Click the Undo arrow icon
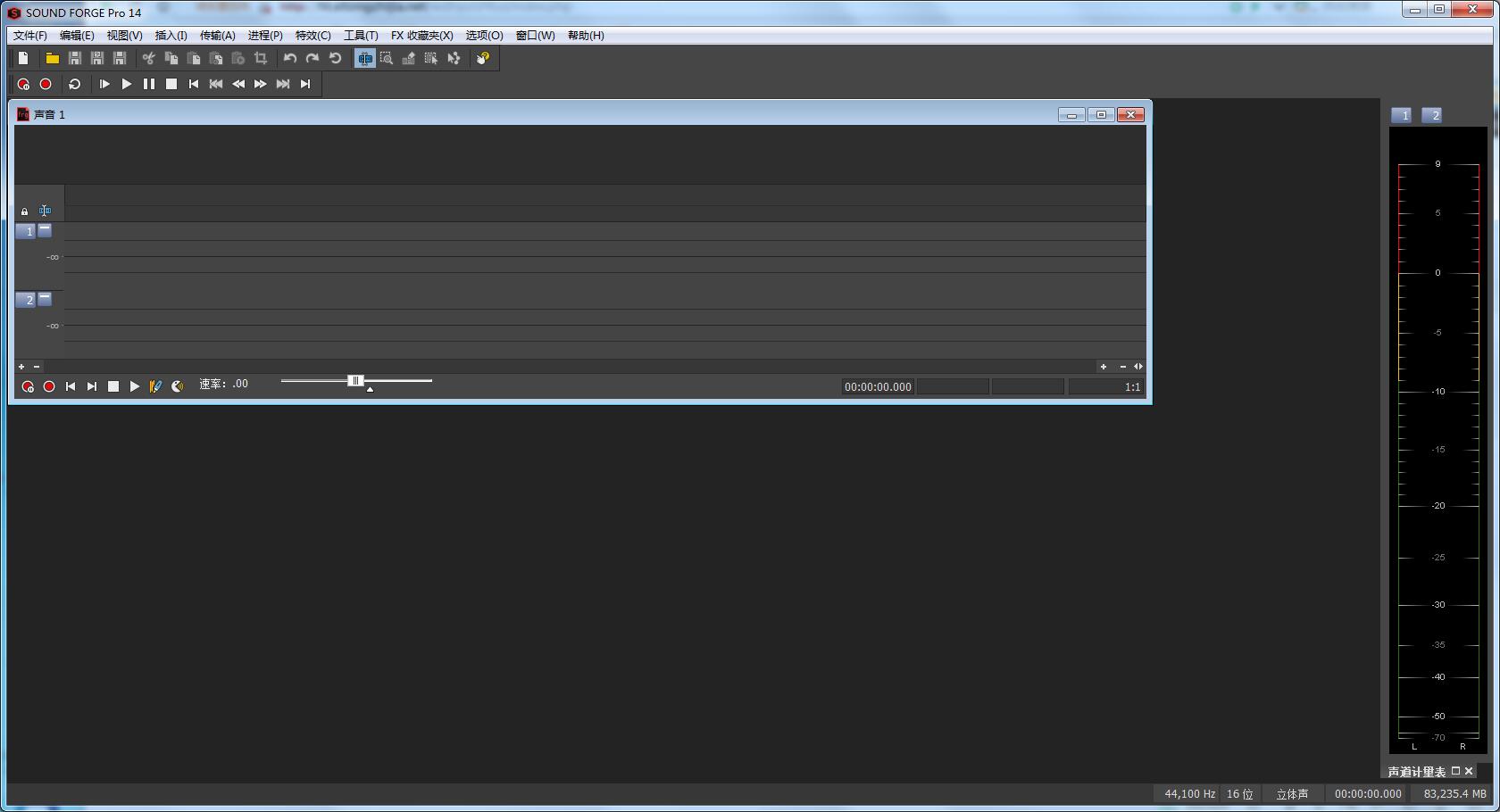The image size is (1500, 812). (290, 58)
